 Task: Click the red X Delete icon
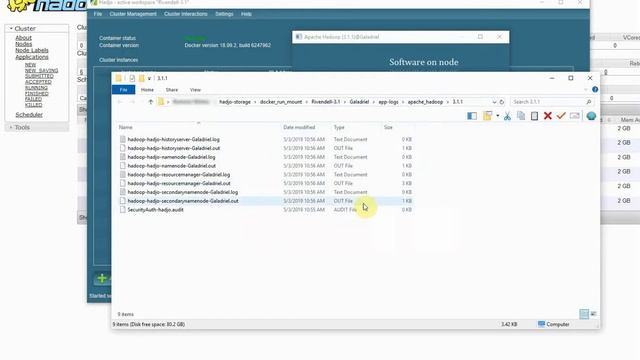tap(548, 116)
